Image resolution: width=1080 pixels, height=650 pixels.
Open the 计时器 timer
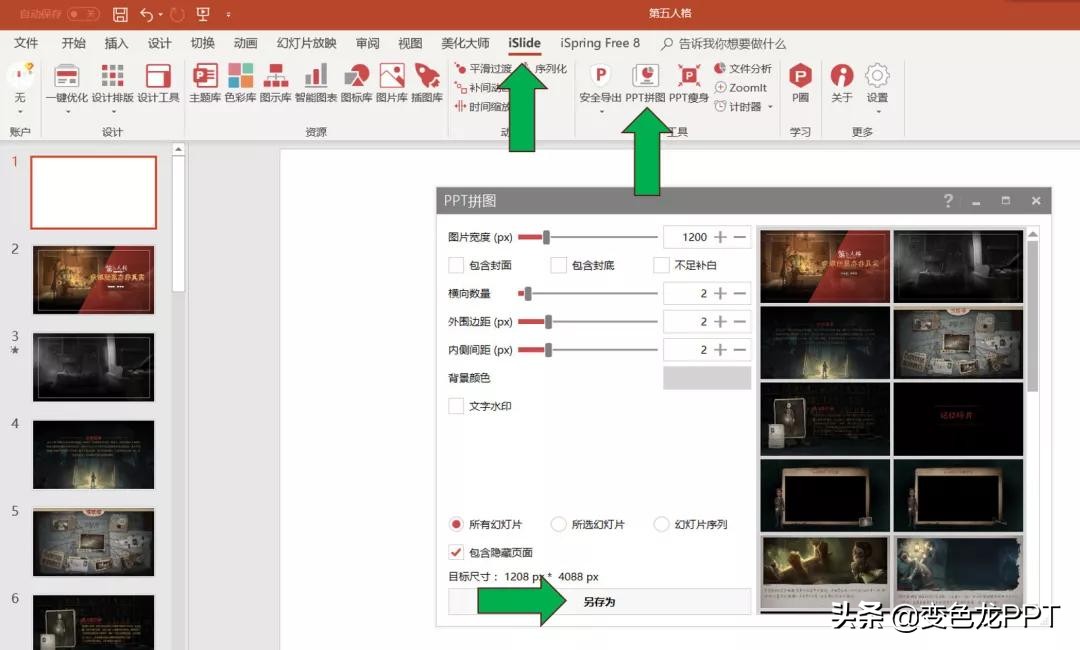click(x=738, y=107)
